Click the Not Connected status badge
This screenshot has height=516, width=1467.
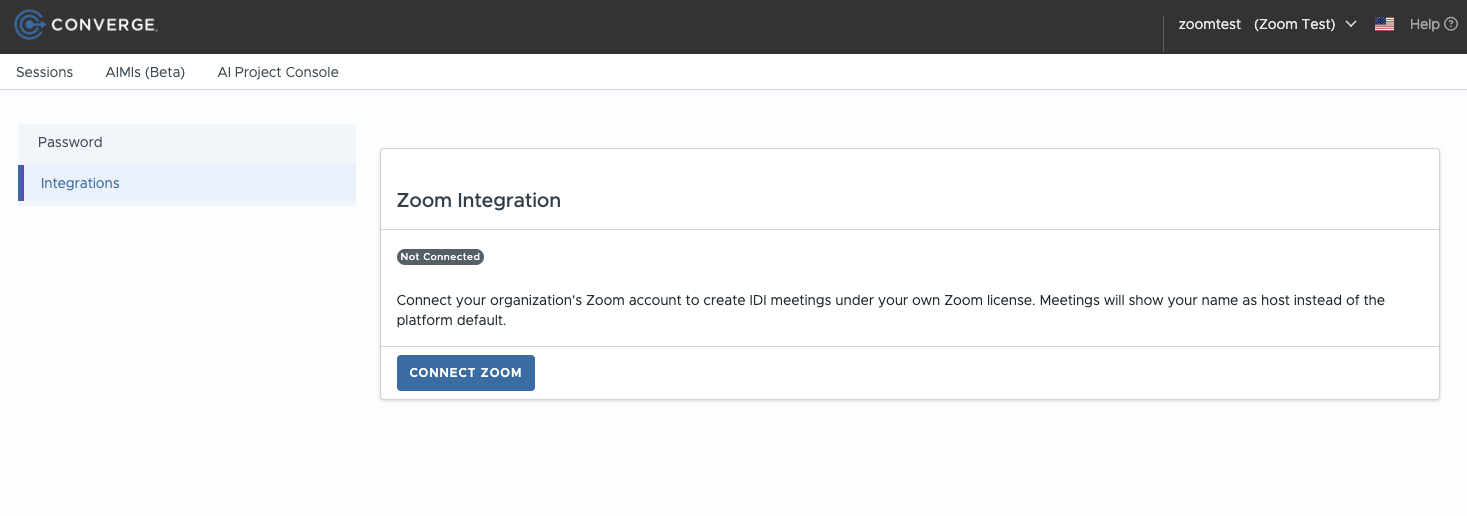(x=440, y=257)
